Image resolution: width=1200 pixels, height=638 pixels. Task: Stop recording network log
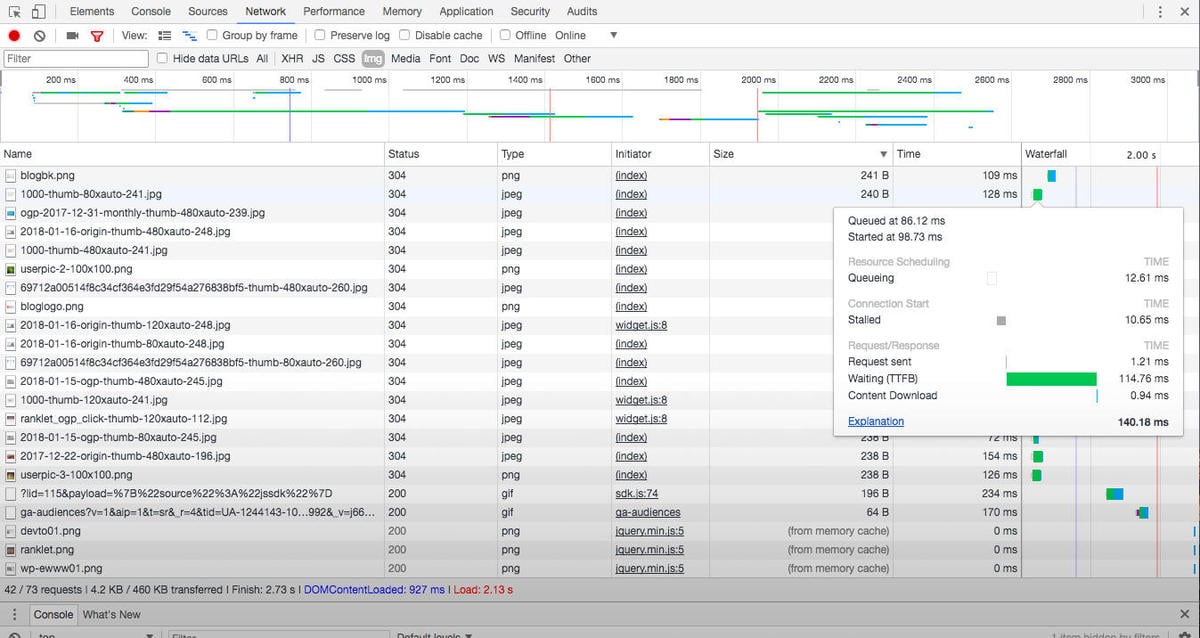(13, 35)
